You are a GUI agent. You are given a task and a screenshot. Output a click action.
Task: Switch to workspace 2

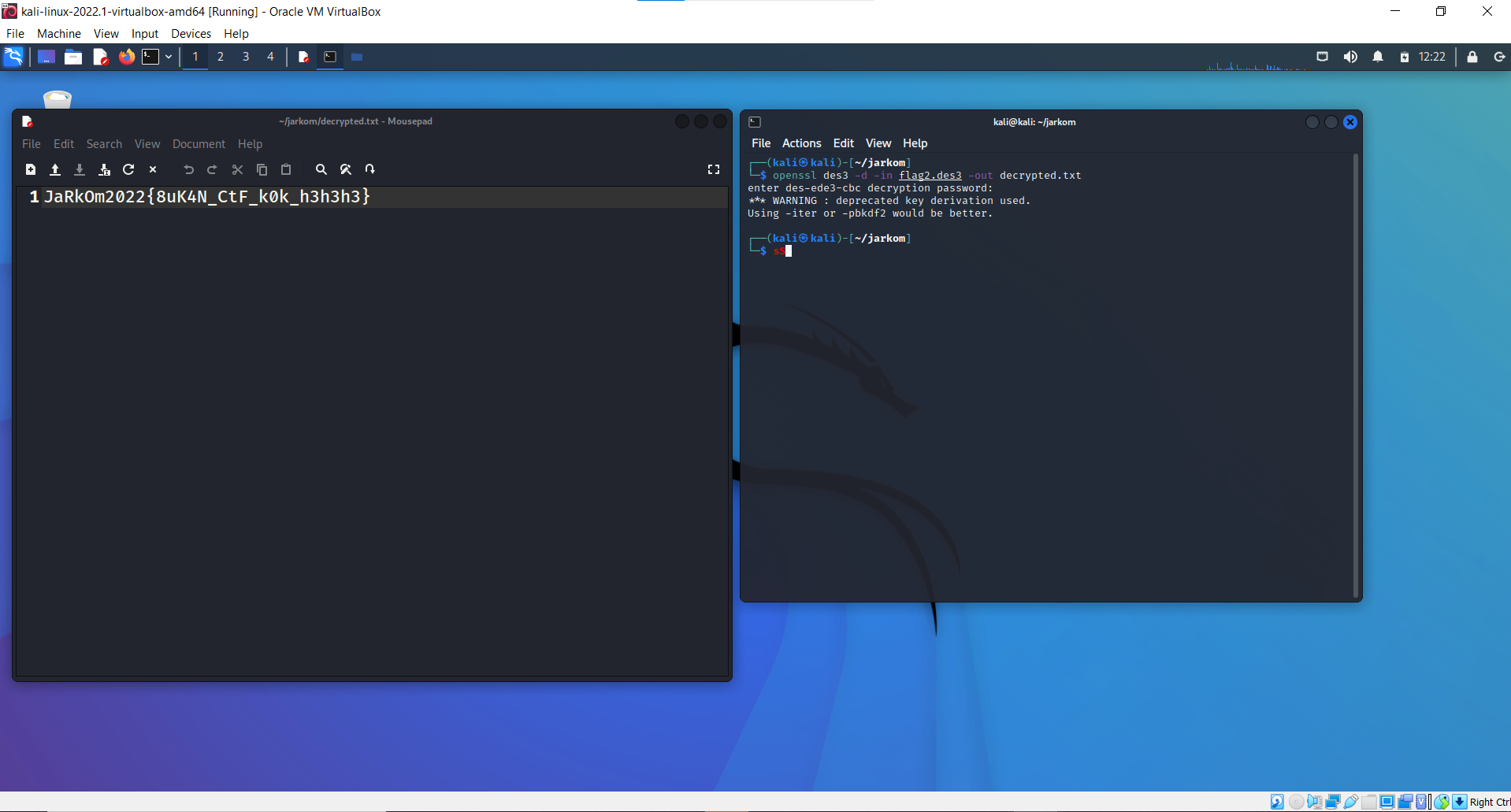coord(221,57)
